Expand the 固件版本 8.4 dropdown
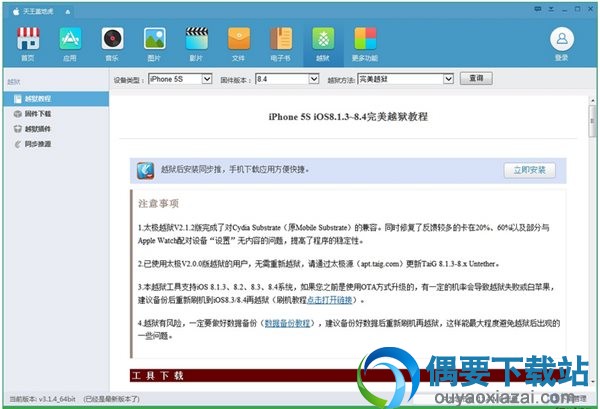600x409 pixels. click(x=313, y=79)
